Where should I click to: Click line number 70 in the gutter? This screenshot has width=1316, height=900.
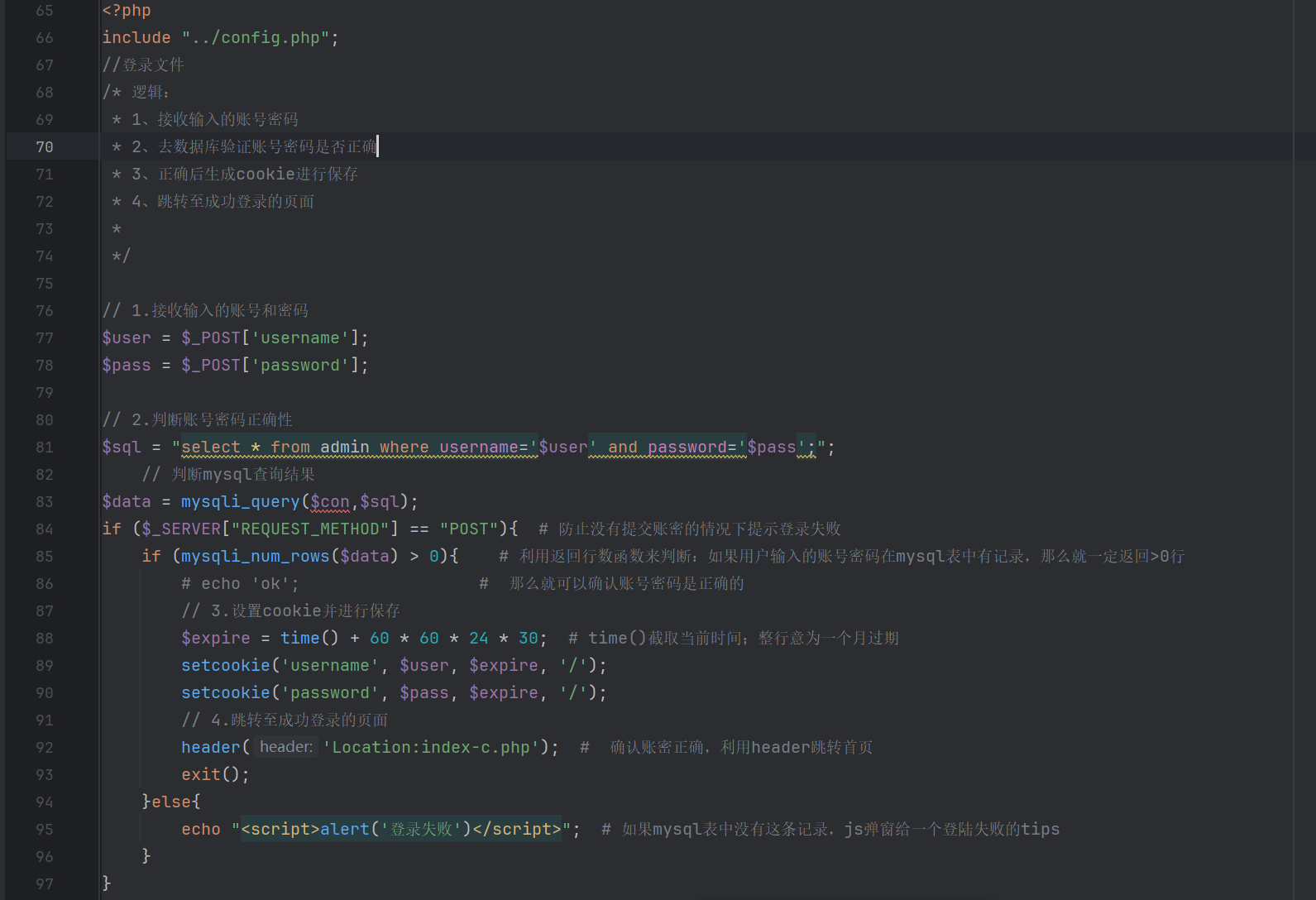coord(45,146)
